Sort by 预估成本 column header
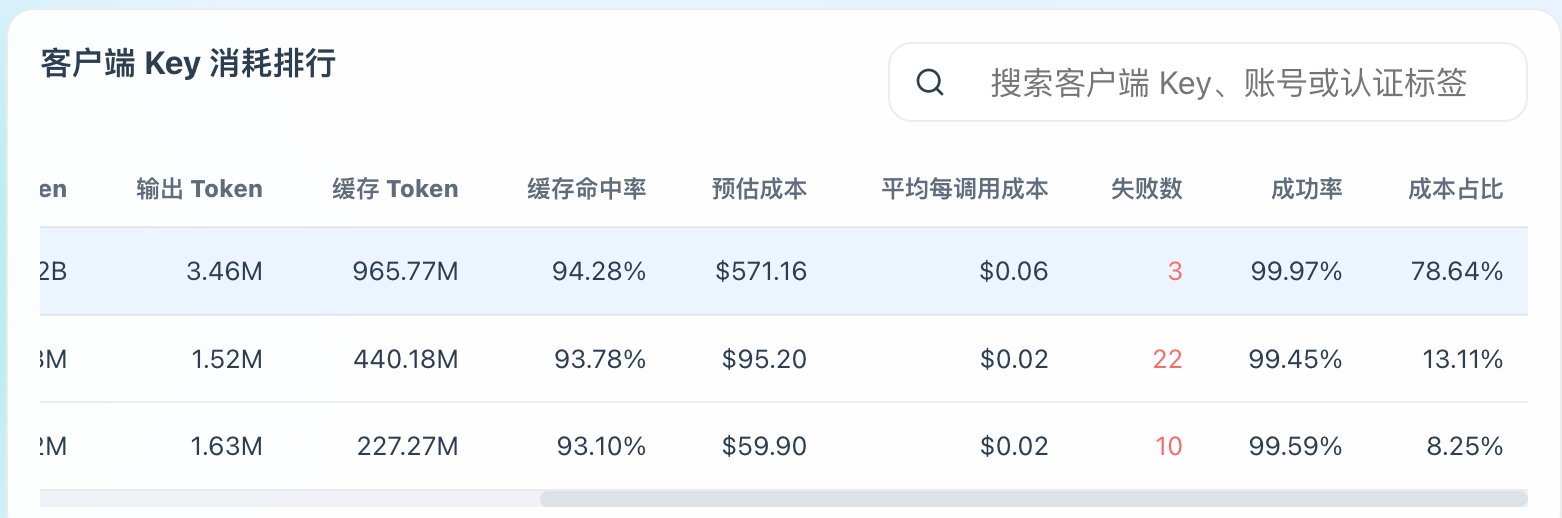This screenshot has width=1562, height=518. coord(759,189)
